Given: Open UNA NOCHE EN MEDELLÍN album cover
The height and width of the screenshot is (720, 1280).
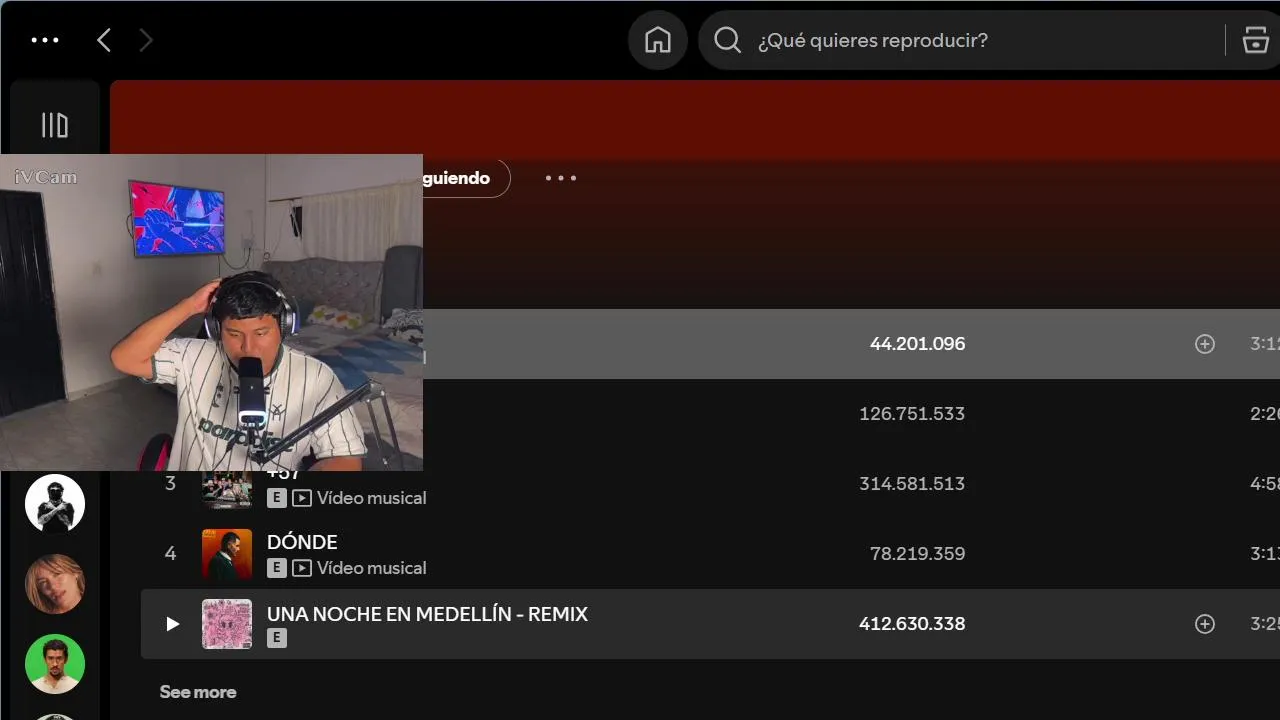Looking at the screenshot, I should 227,624.
